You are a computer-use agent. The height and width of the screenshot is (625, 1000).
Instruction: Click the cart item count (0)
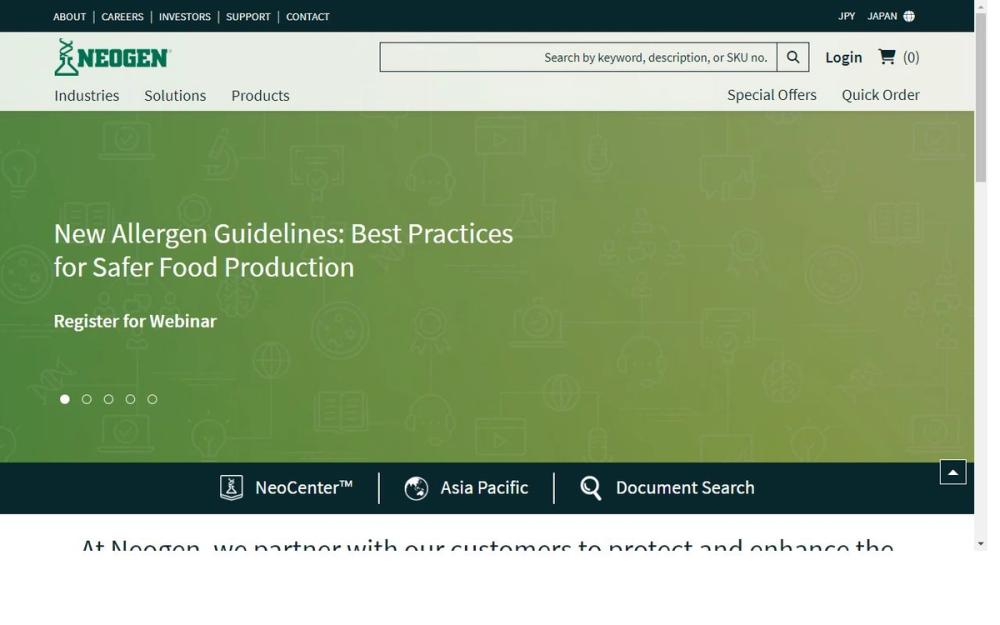point(911,57)
